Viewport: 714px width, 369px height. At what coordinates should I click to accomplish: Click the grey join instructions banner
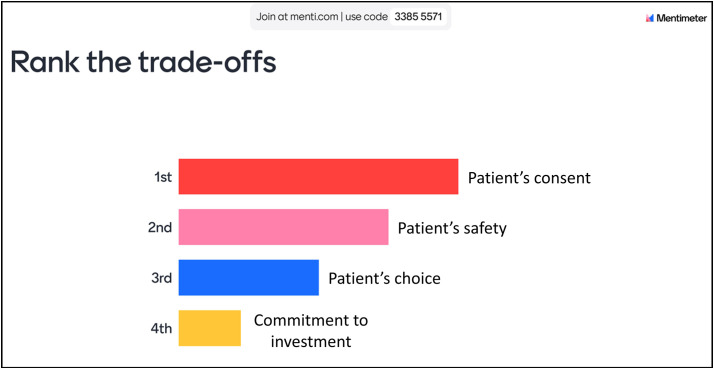(x=351, y=17)
